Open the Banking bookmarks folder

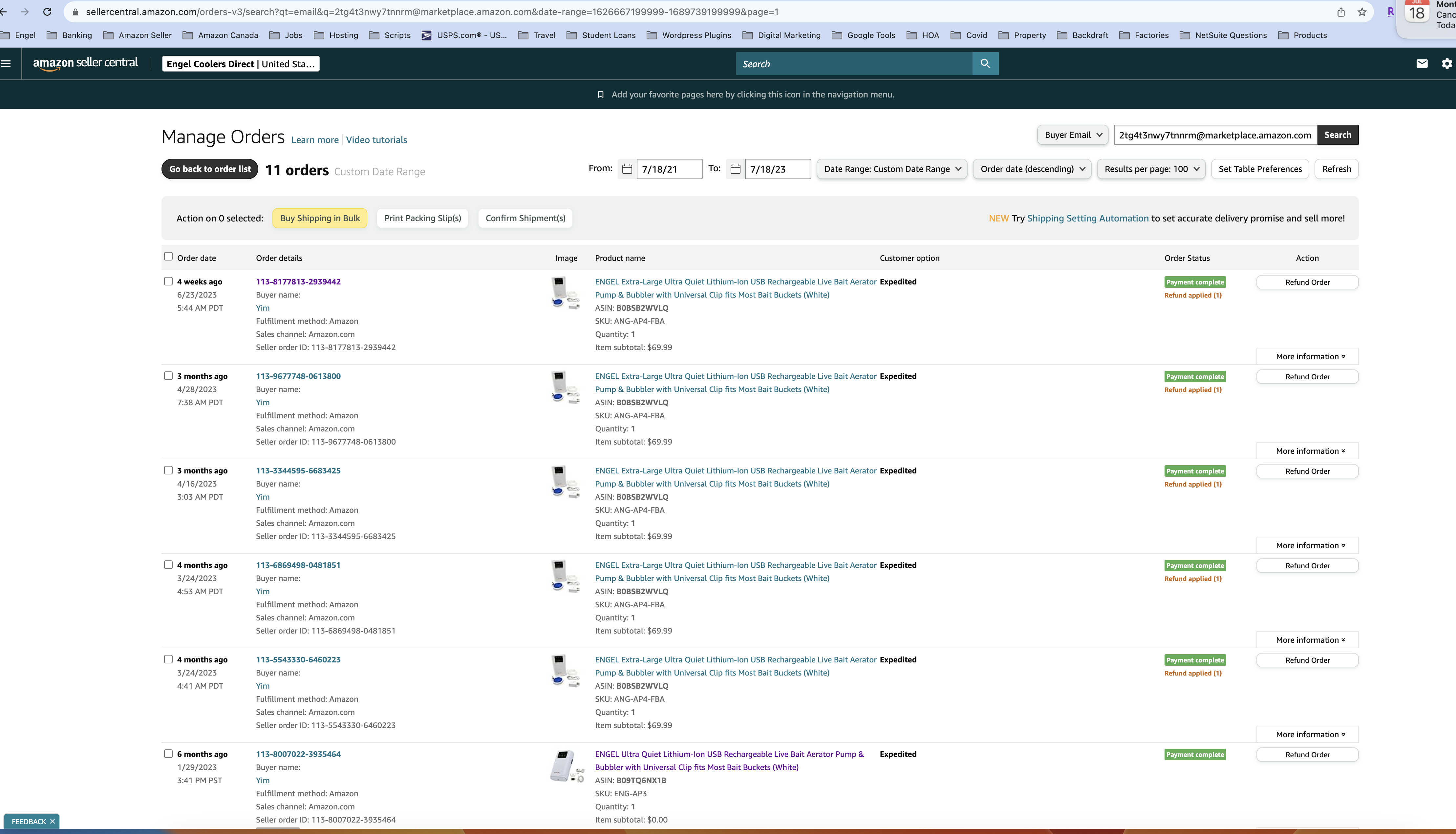69,35
